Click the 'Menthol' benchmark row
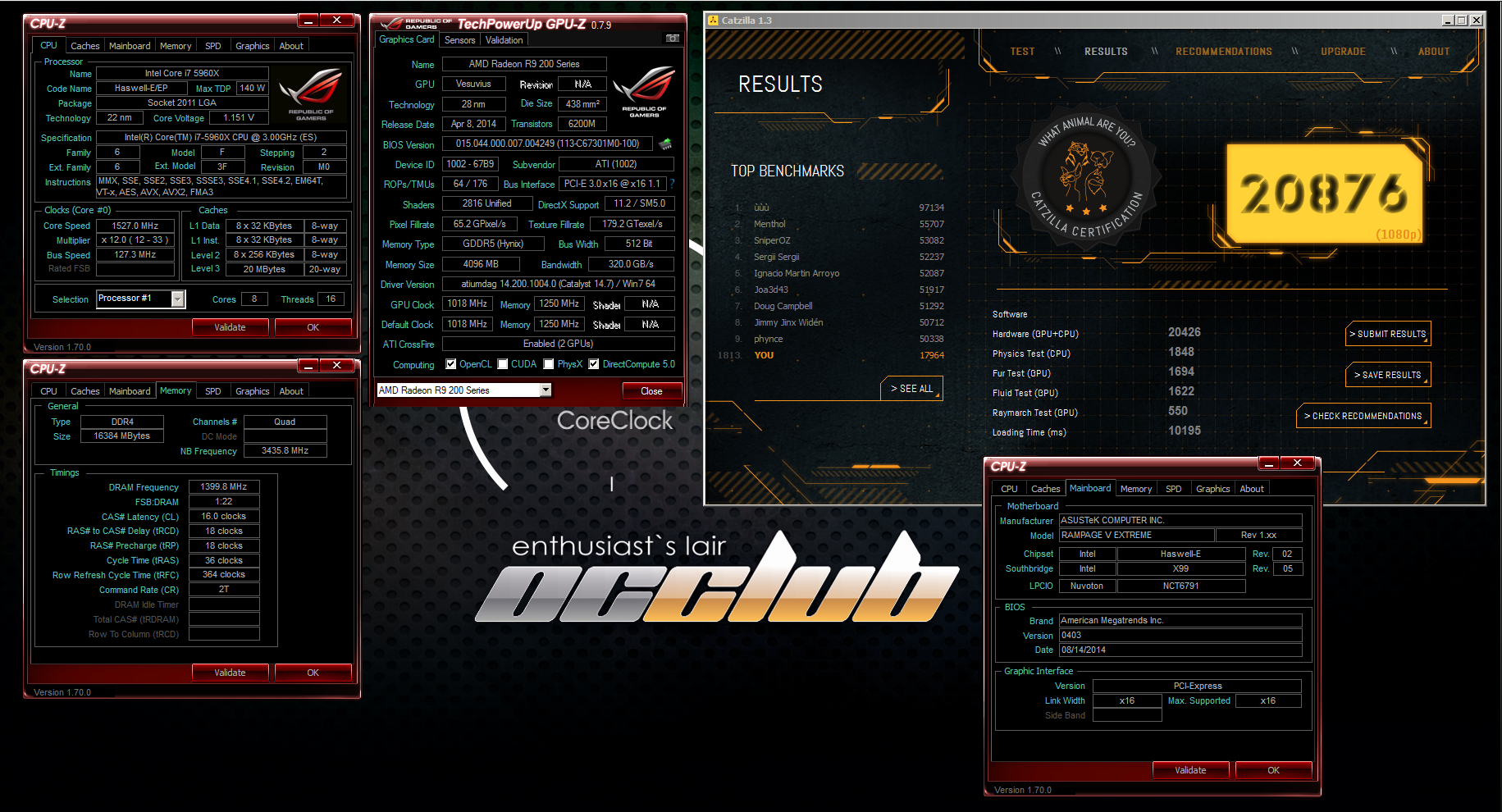 click(x=838, y=224)
